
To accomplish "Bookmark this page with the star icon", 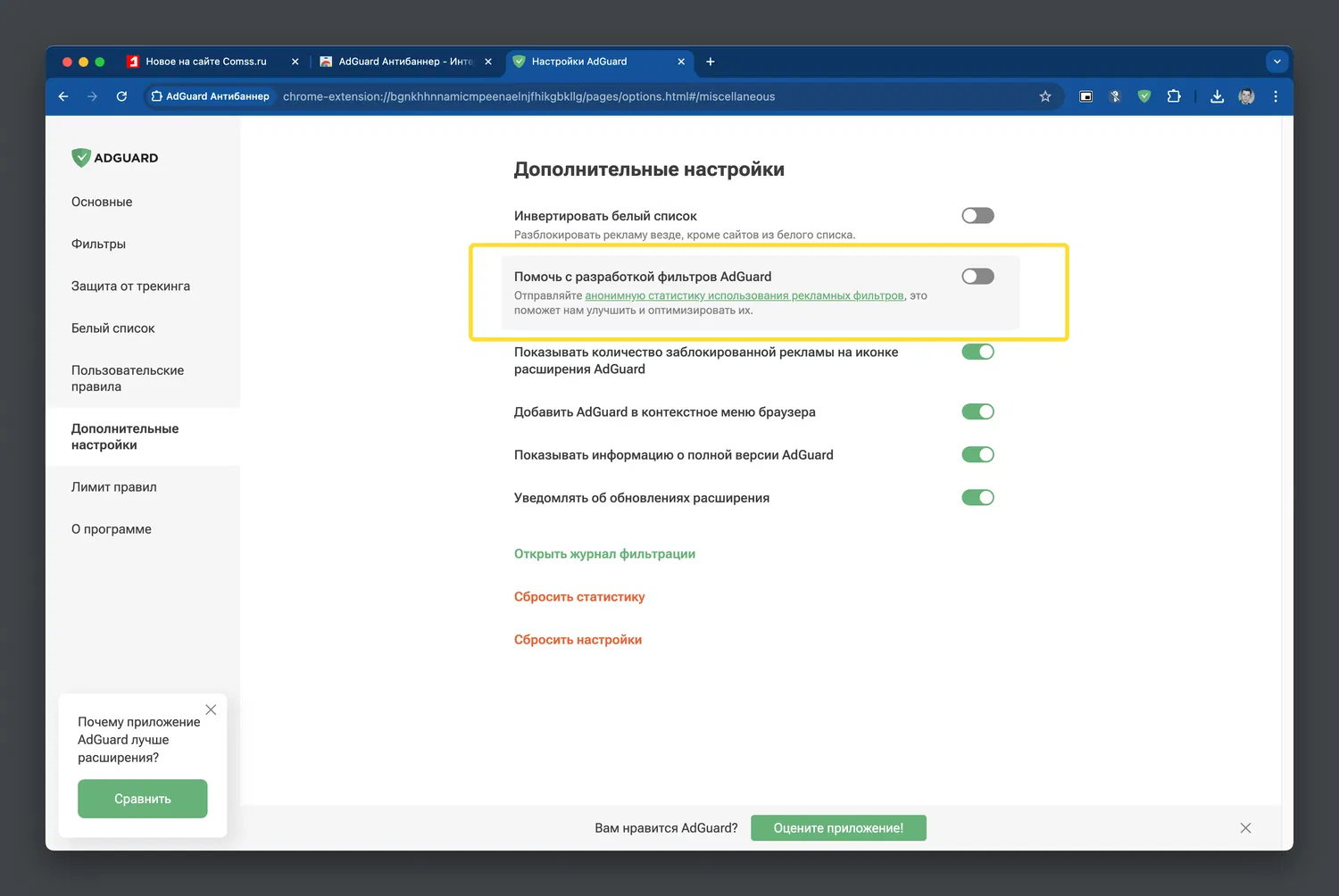I will [x=1045, y=96].
